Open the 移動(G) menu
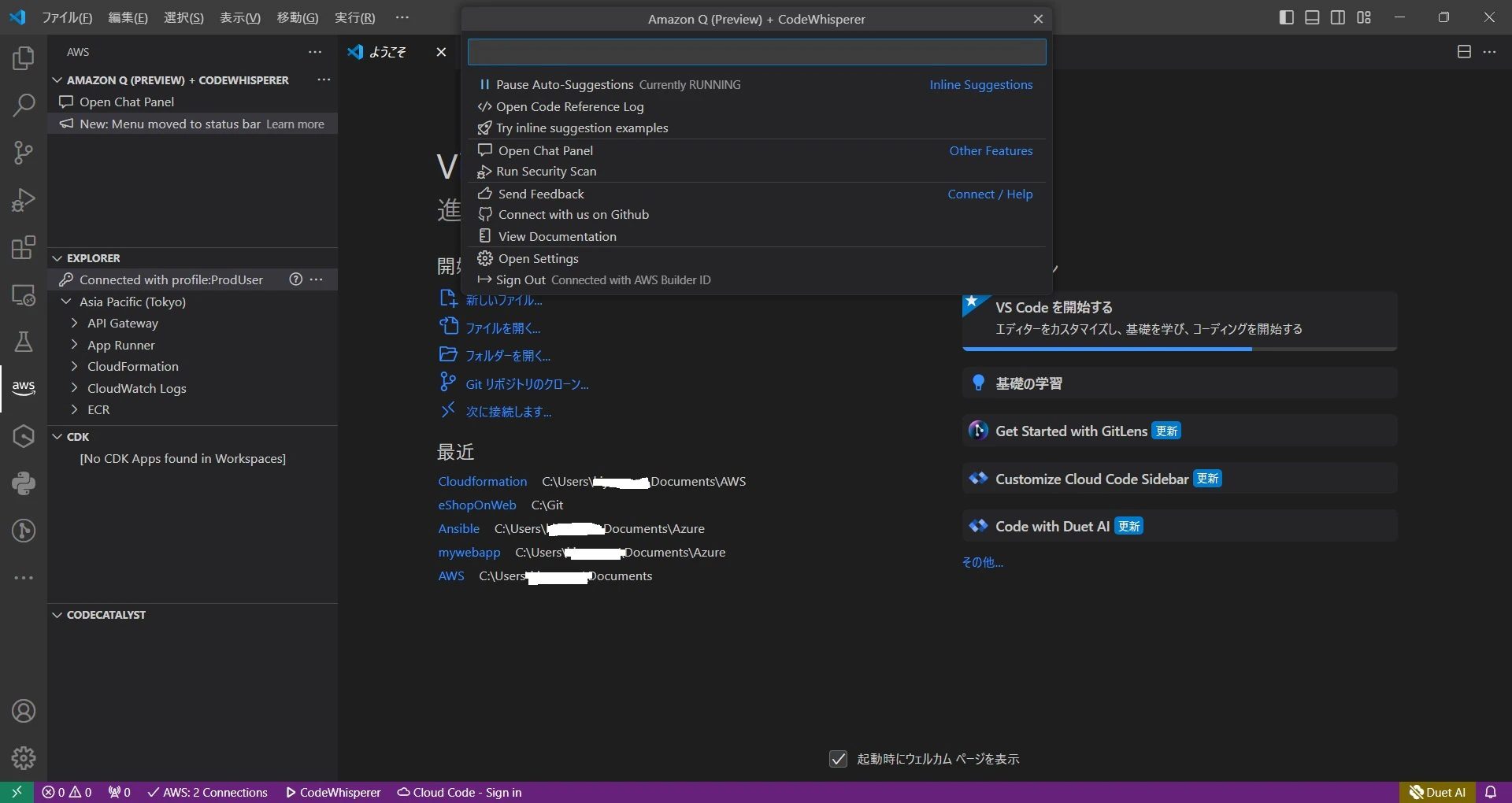The width and height of the screenshot is (1512, 803). [298, 17]
